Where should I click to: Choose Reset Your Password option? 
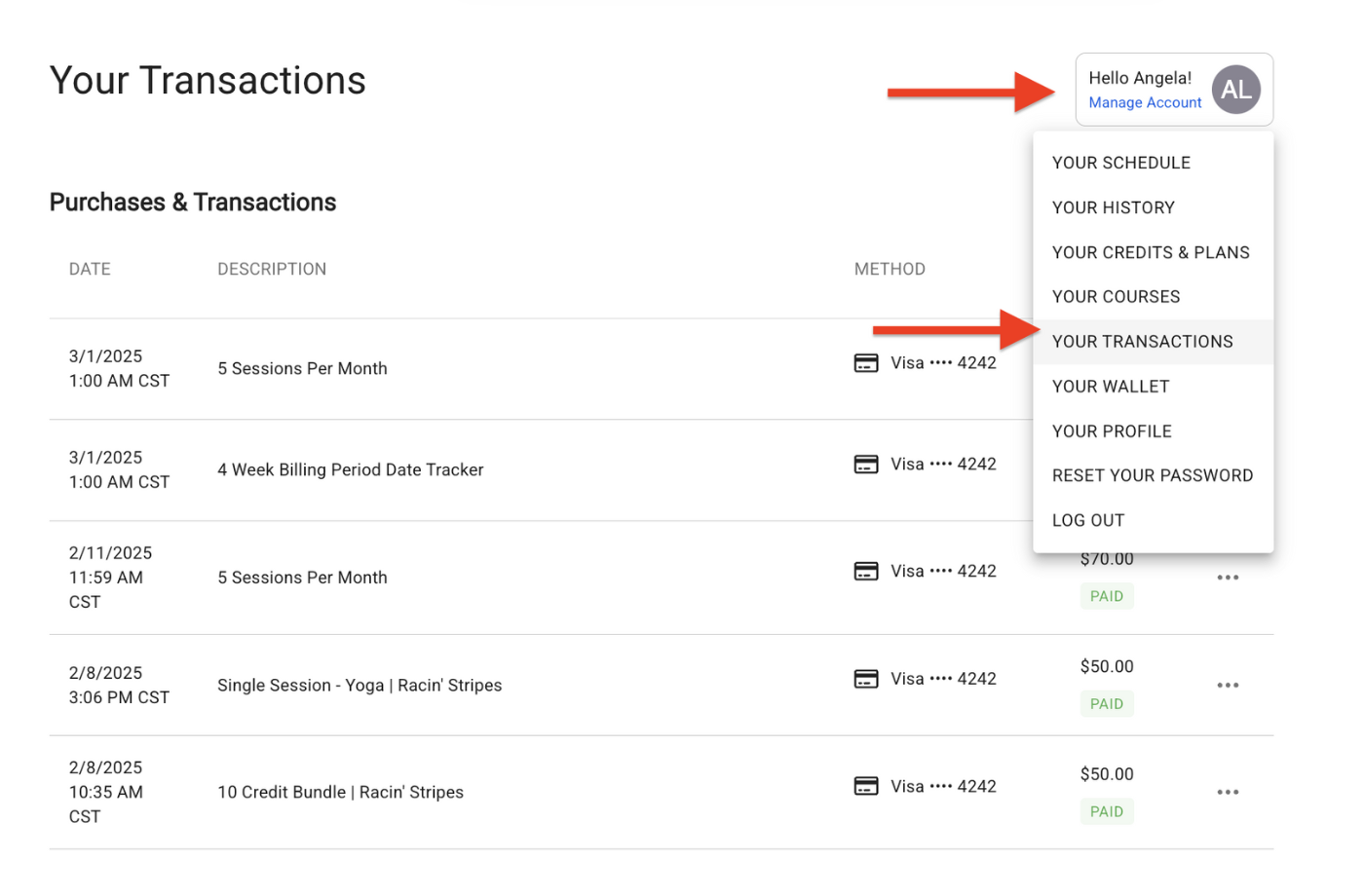pyautogui.click(x=1152, y=476)
